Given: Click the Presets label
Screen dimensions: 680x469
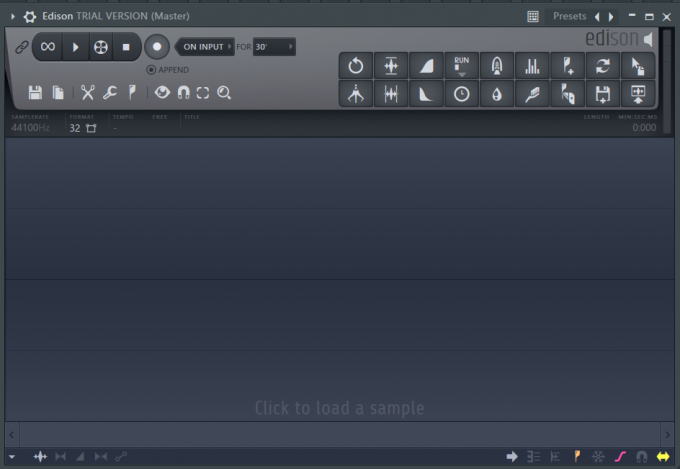Looking at the screenshot, I should pos(569,16).
